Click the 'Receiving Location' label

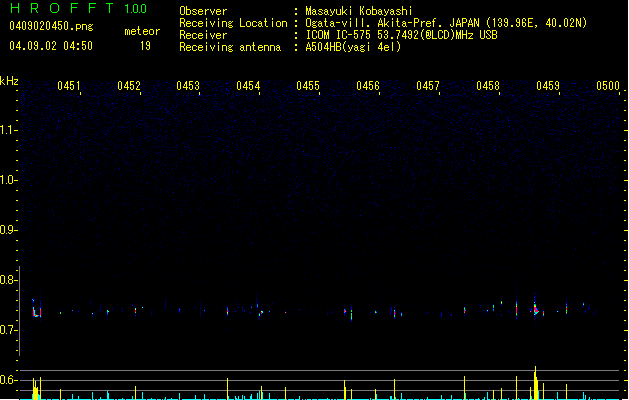point(233,23)
